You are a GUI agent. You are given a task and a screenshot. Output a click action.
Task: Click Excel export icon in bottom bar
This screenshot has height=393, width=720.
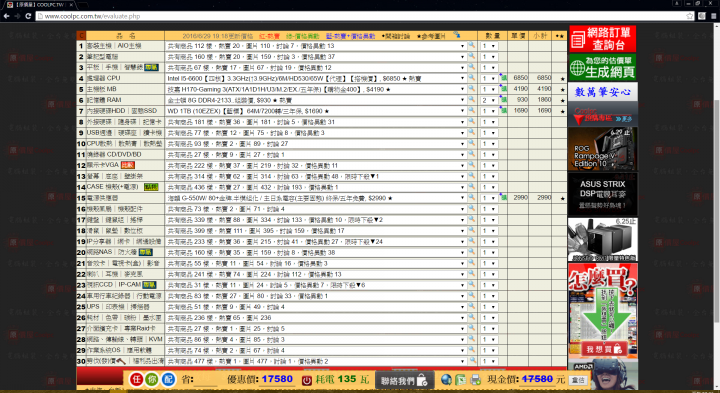(461, 379)
